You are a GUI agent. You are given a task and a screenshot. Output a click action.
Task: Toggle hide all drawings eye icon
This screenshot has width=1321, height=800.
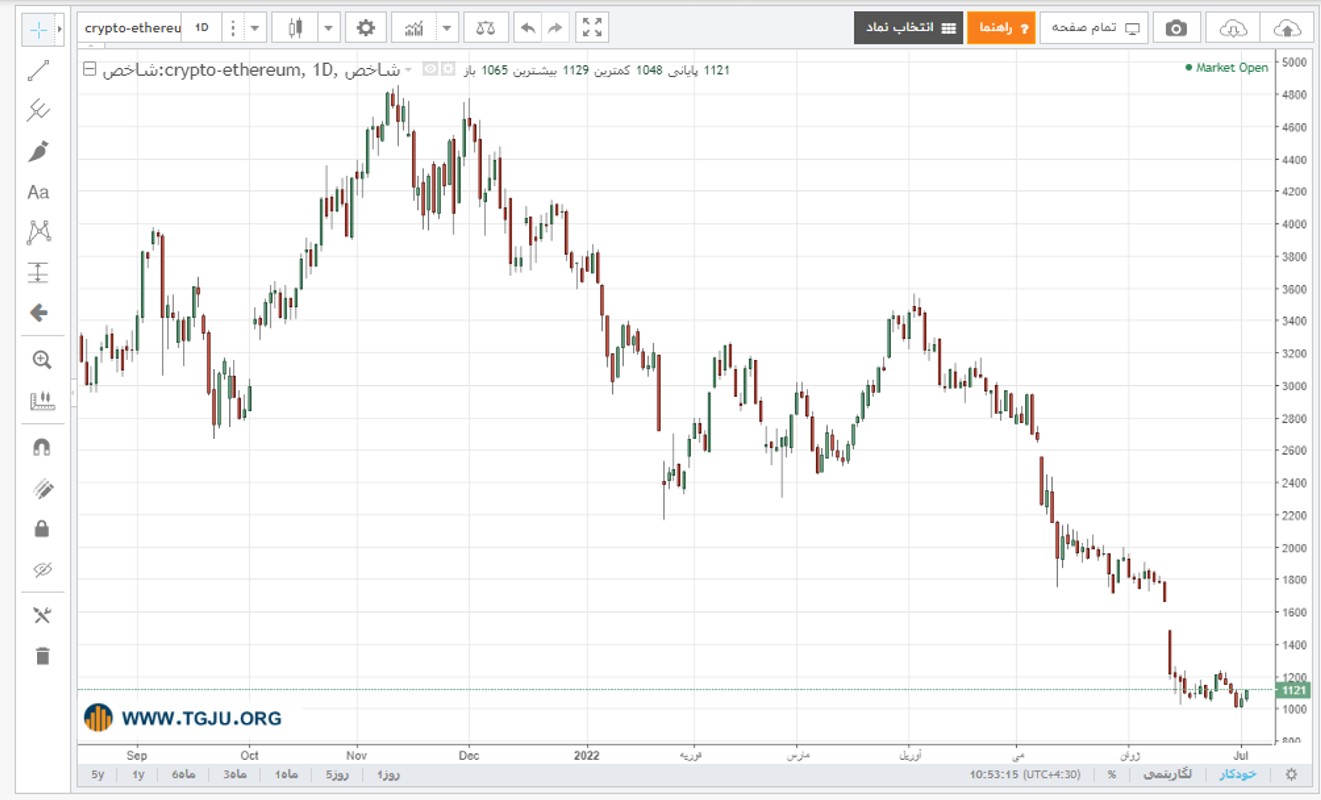[x=41, y=569]
